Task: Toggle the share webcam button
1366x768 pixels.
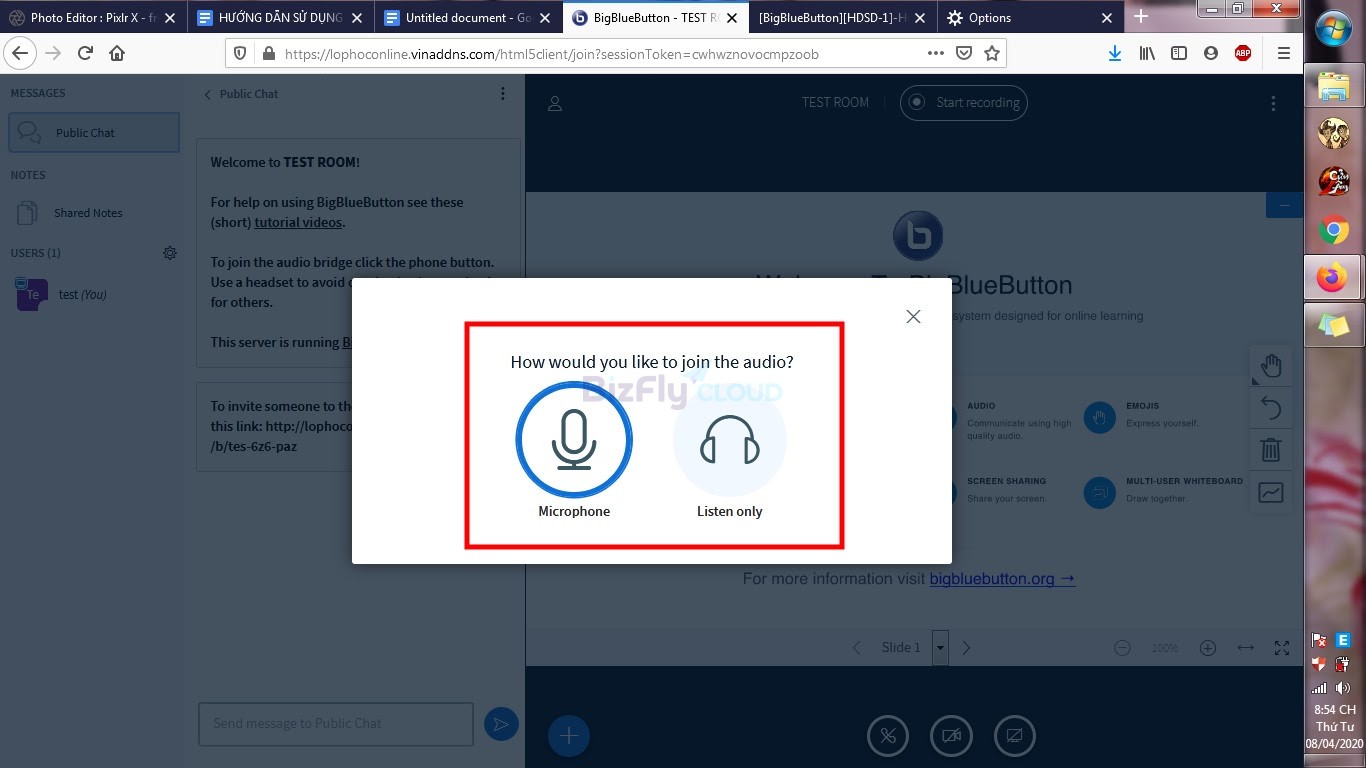Action: [x=951, y=736]
